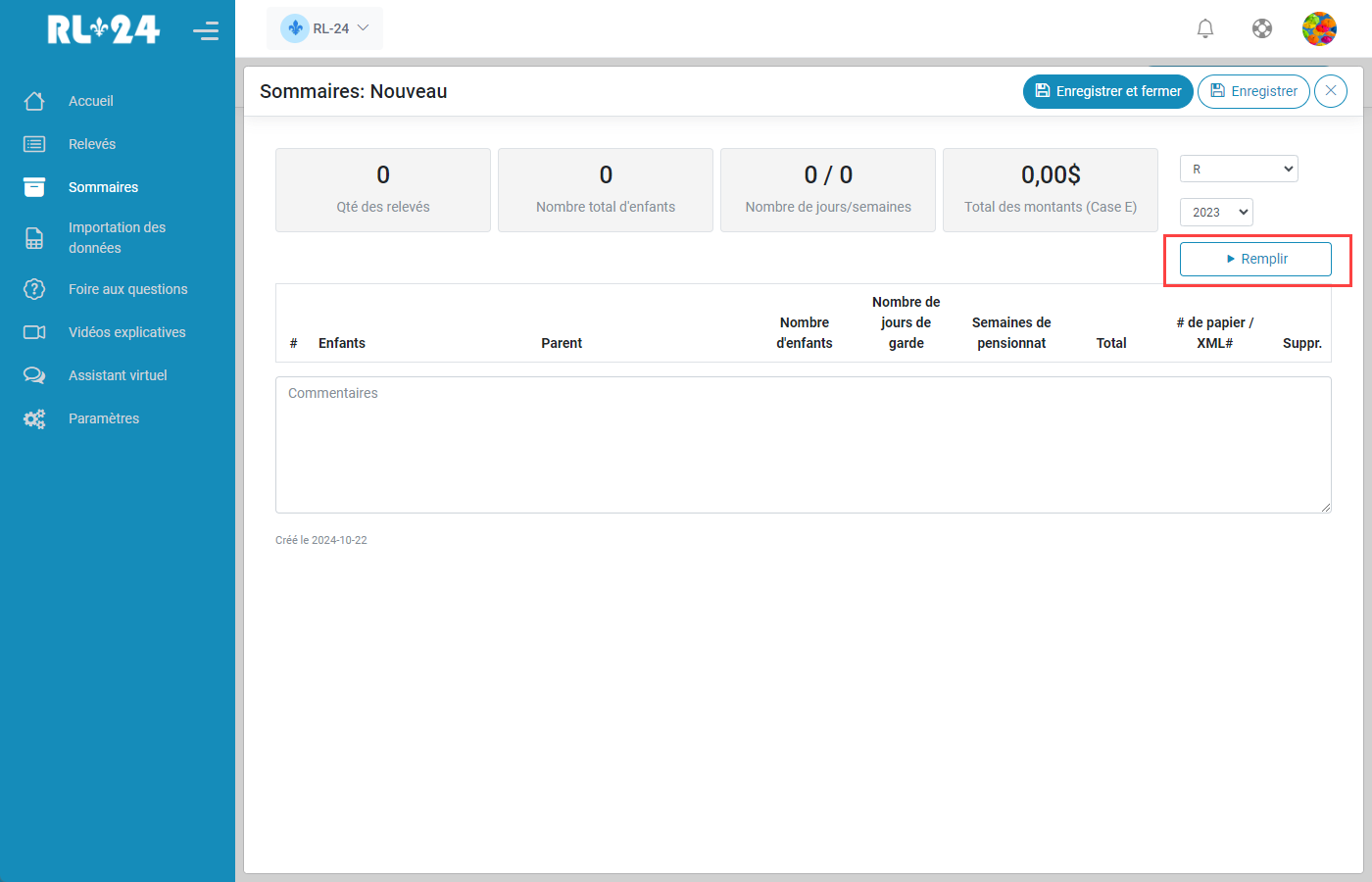
Task: Open Foire aux questions page
Action: click(x=127, y=289)
